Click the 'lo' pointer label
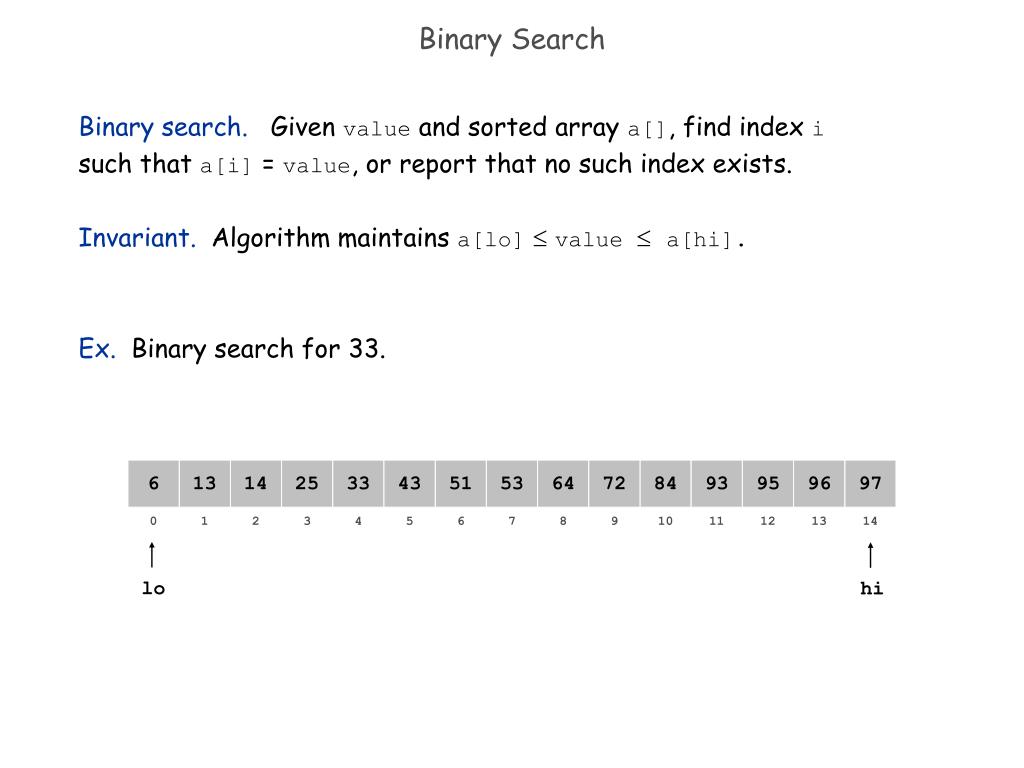The image size is (1024, 768). 153,588
